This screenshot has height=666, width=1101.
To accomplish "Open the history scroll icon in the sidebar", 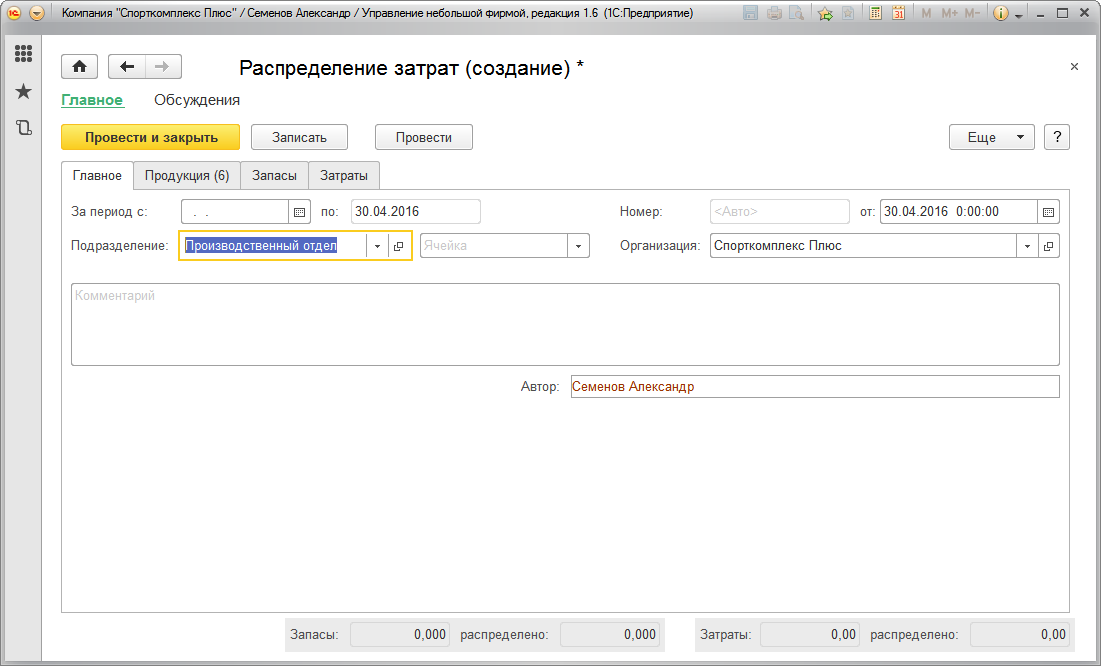I will 23,128.
